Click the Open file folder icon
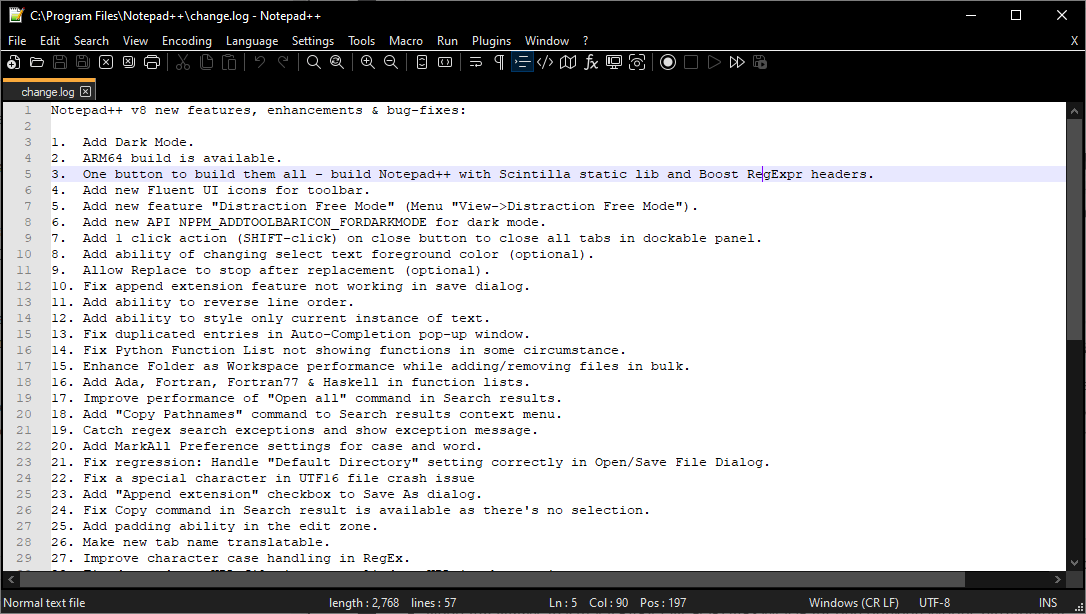1086x614 pixels. click(x=37, y=62)
